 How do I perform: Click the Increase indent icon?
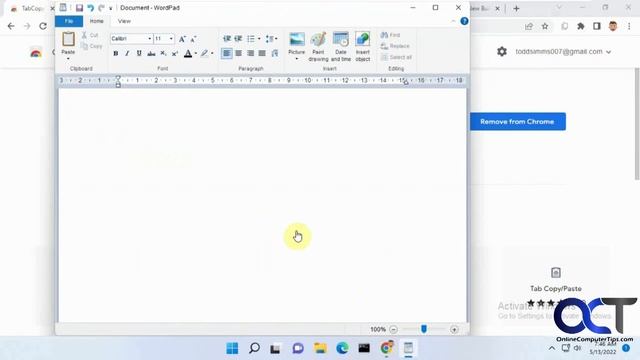tap(238, 38)
